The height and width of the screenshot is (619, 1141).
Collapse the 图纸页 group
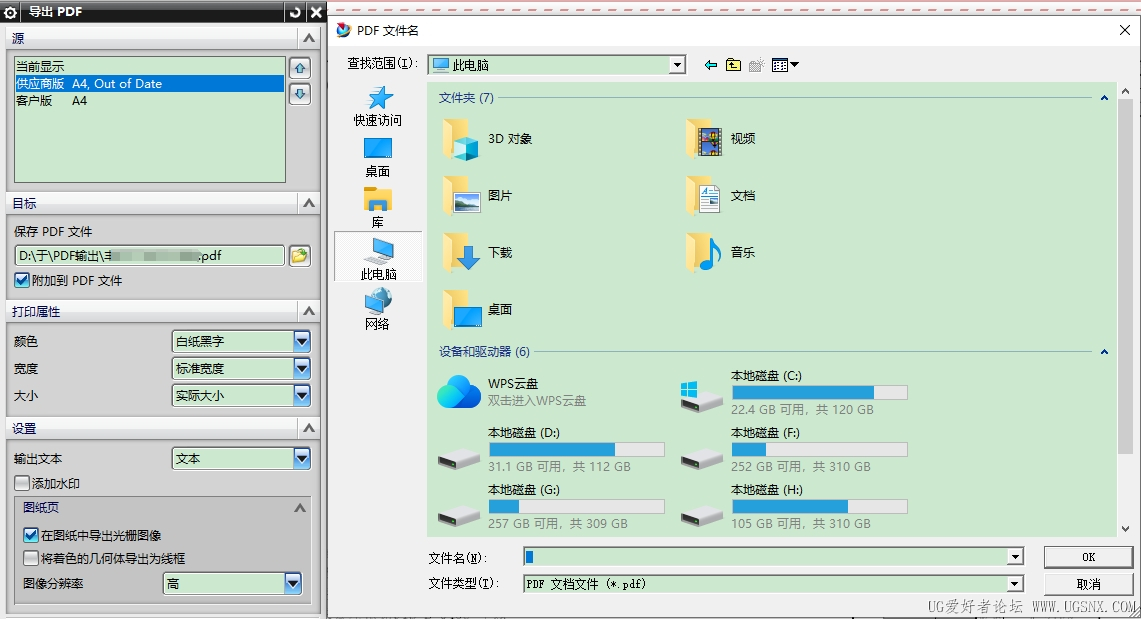pos(300,508)
